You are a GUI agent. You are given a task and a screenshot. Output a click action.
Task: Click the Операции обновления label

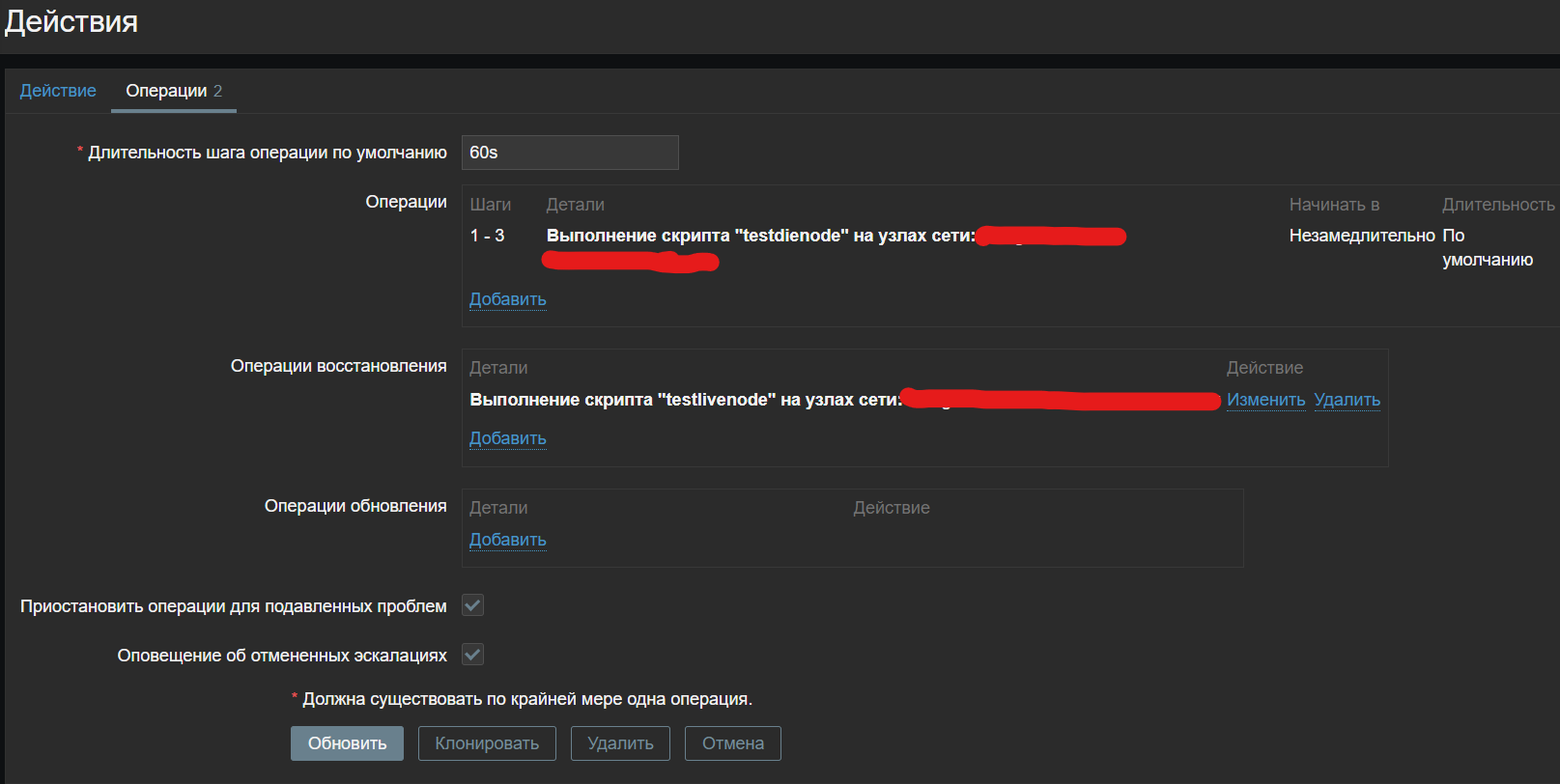tap(355, 506)
